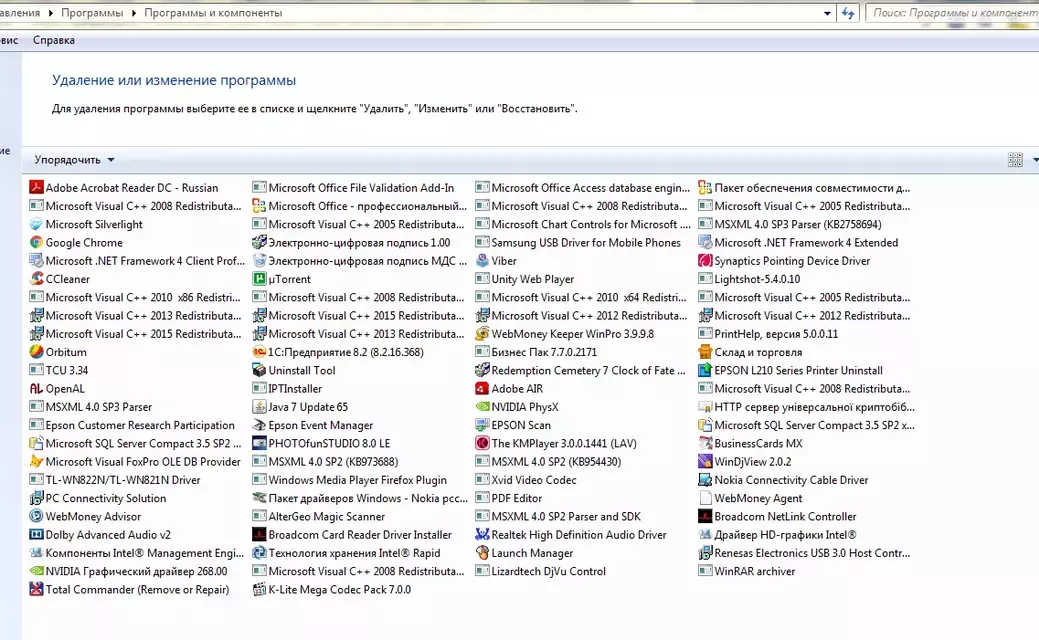
Task: Select the WinDjView 2.0.2 icon
Action: coord(705,461)
